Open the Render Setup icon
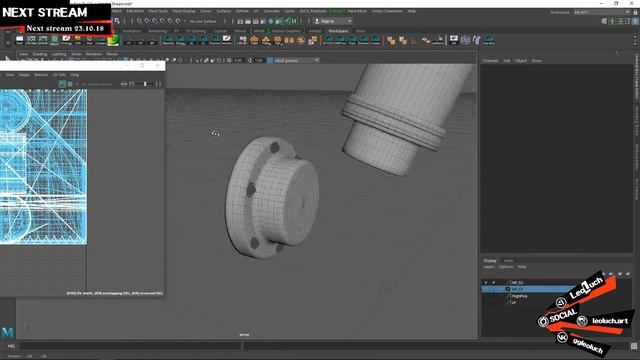The image size is (640, 360). point(278,21)
